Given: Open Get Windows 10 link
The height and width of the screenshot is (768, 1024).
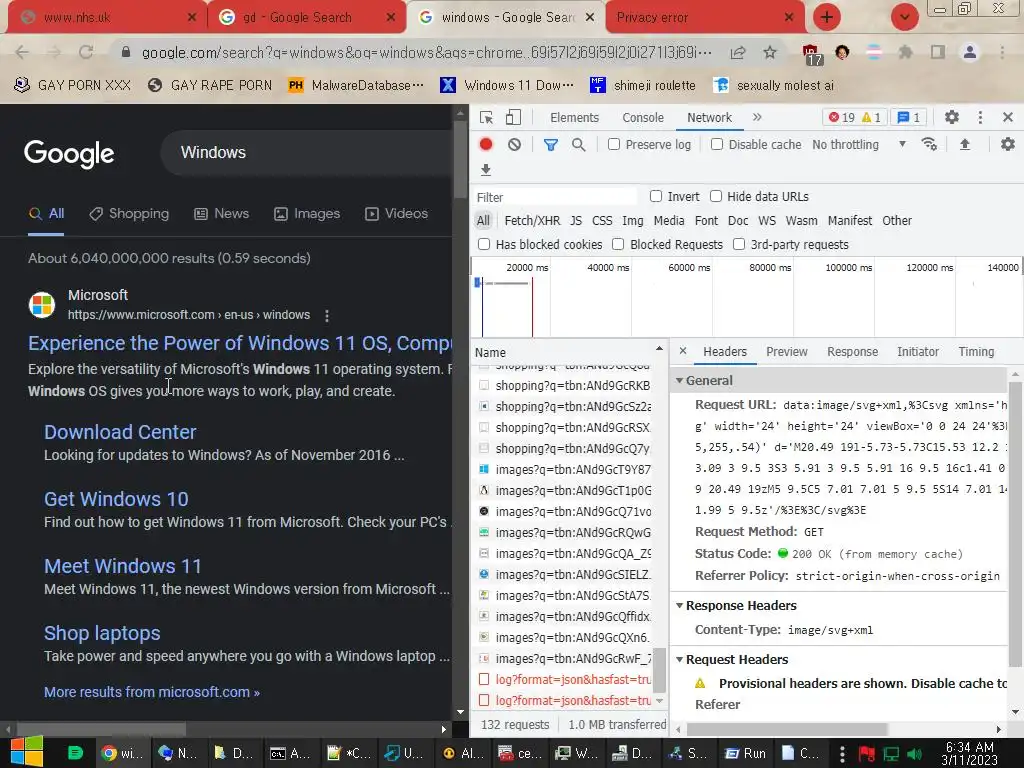Looking at the screenshot, I should (x=116, y=499).
